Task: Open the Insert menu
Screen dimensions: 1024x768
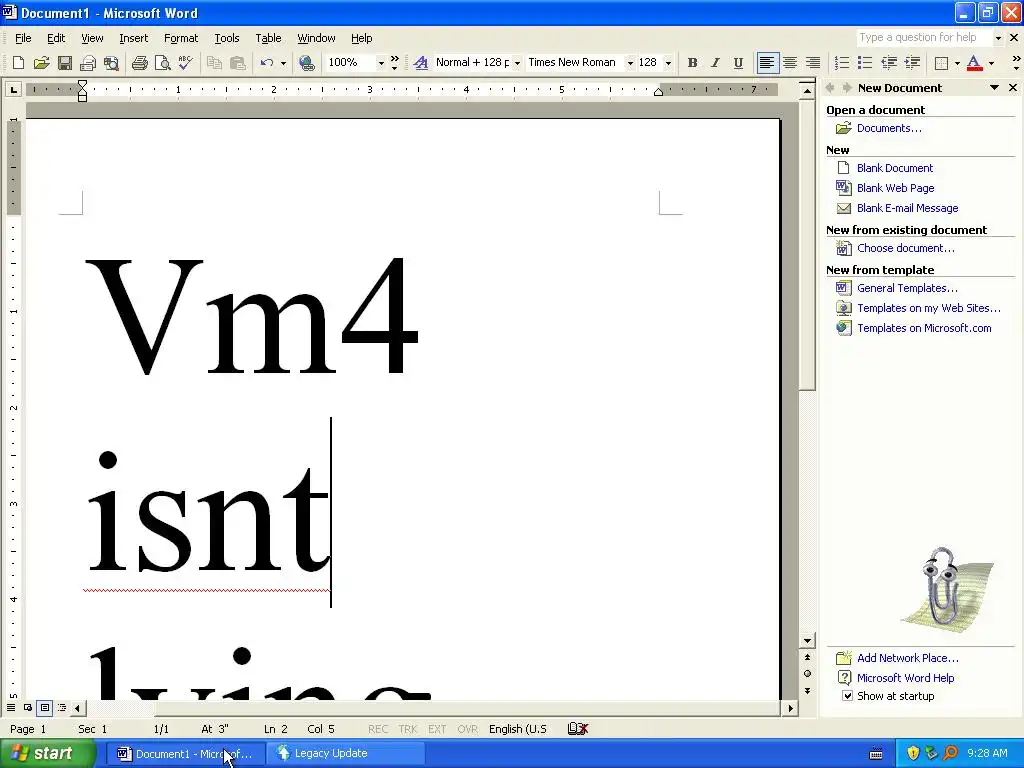Action: tap(133, 38)
